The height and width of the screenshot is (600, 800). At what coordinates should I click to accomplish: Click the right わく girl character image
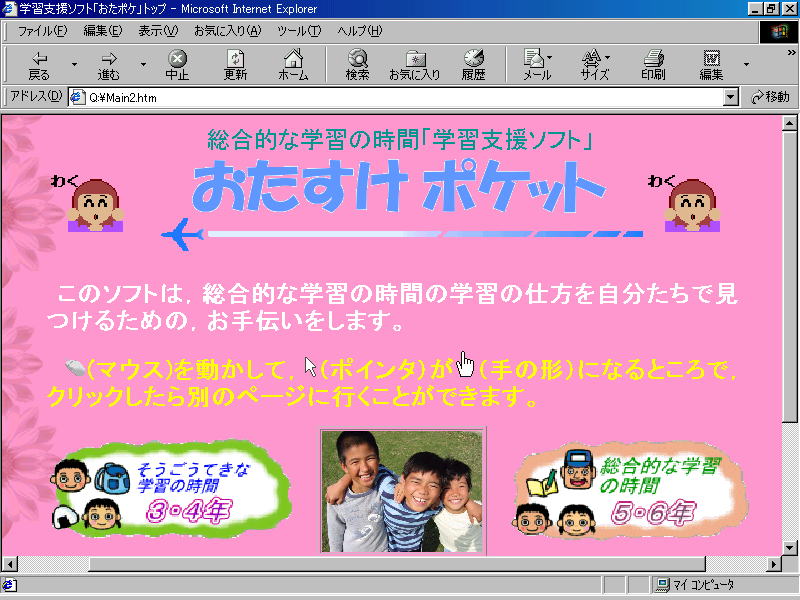coord(690,203)
